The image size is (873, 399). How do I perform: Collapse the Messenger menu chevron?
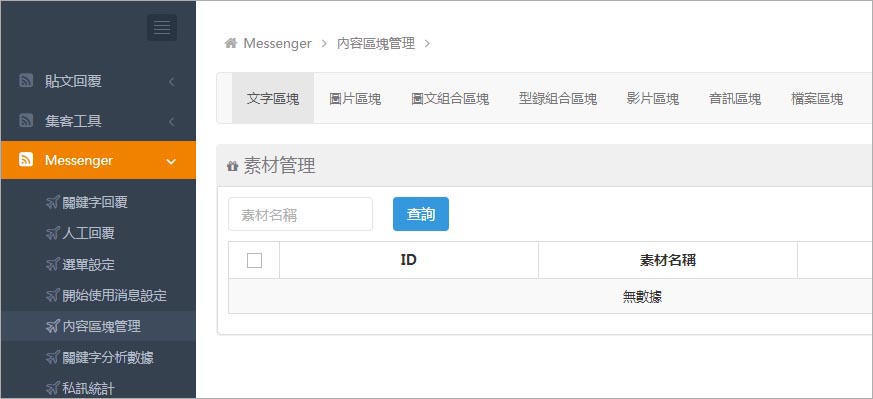[x=171, y=161]
